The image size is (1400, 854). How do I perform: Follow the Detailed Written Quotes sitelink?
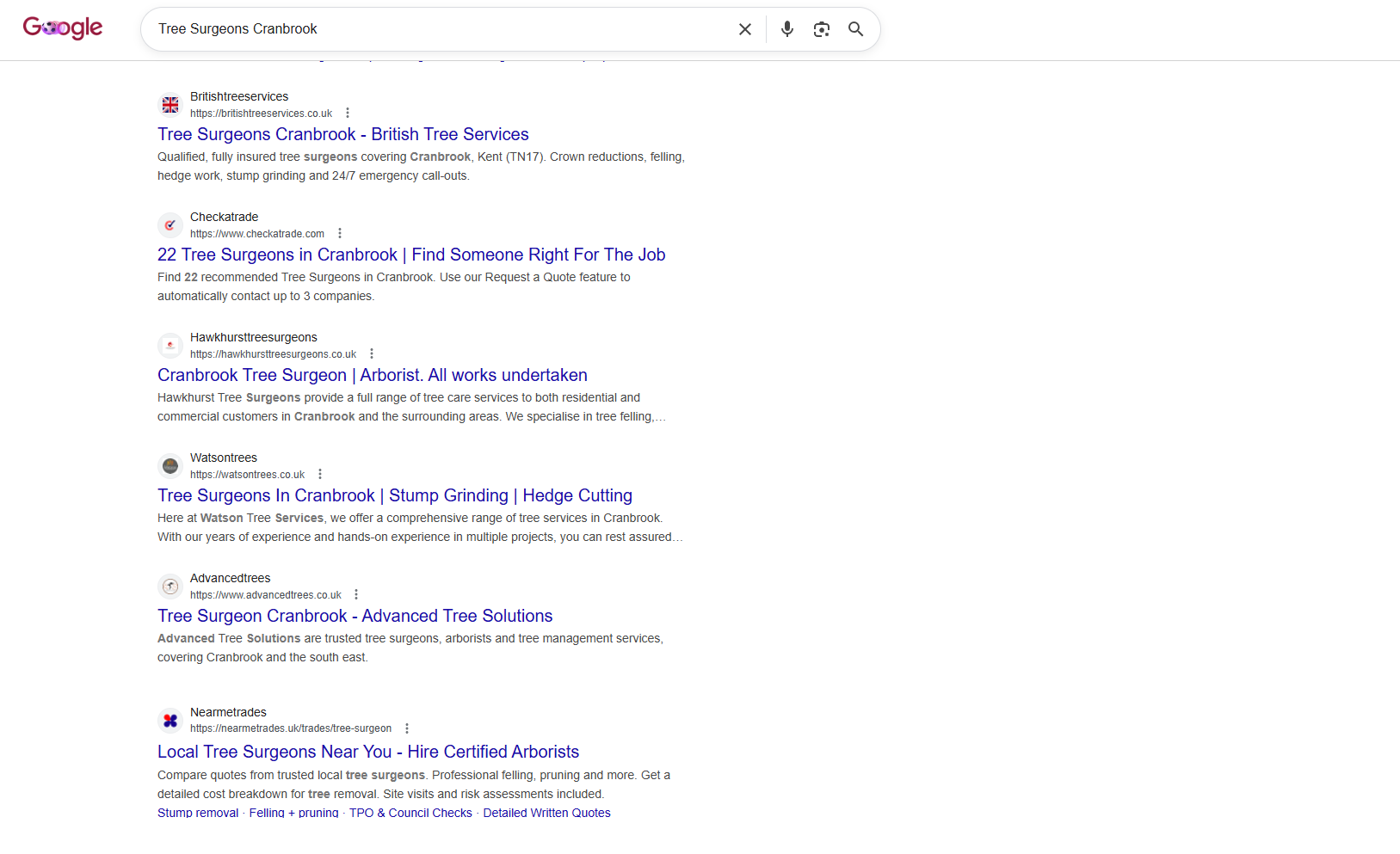[546, 813]
